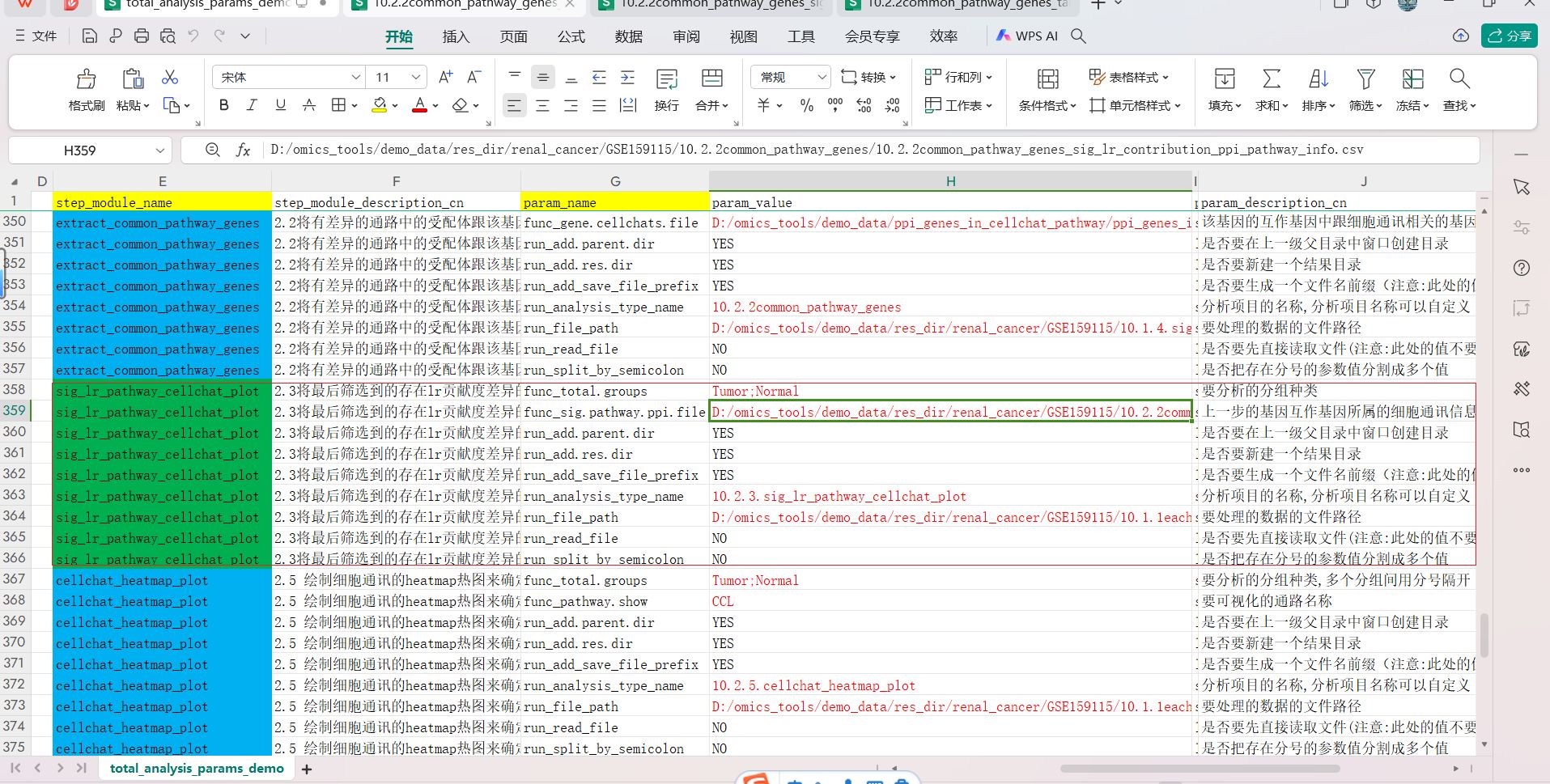Apply thousands separator format
The image size is (1550, 784).
point(835,105)
